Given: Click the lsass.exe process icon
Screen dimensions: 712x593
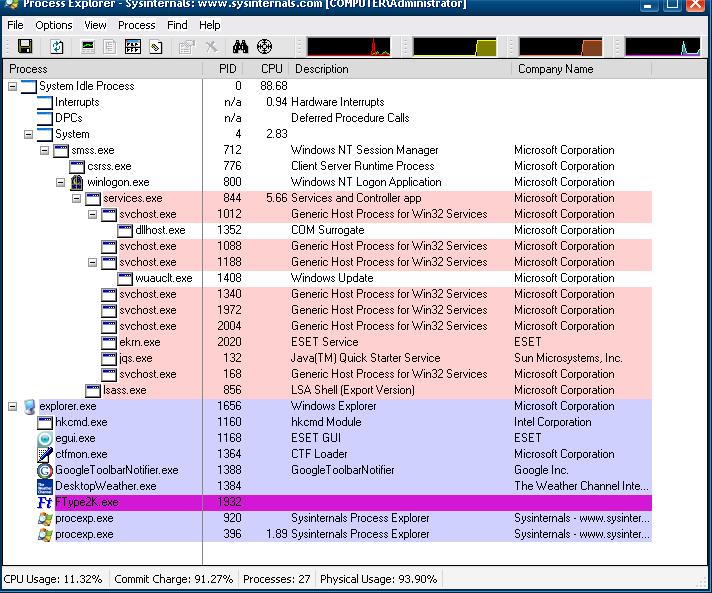Looking at the screenshot, I should click(93, 390).
